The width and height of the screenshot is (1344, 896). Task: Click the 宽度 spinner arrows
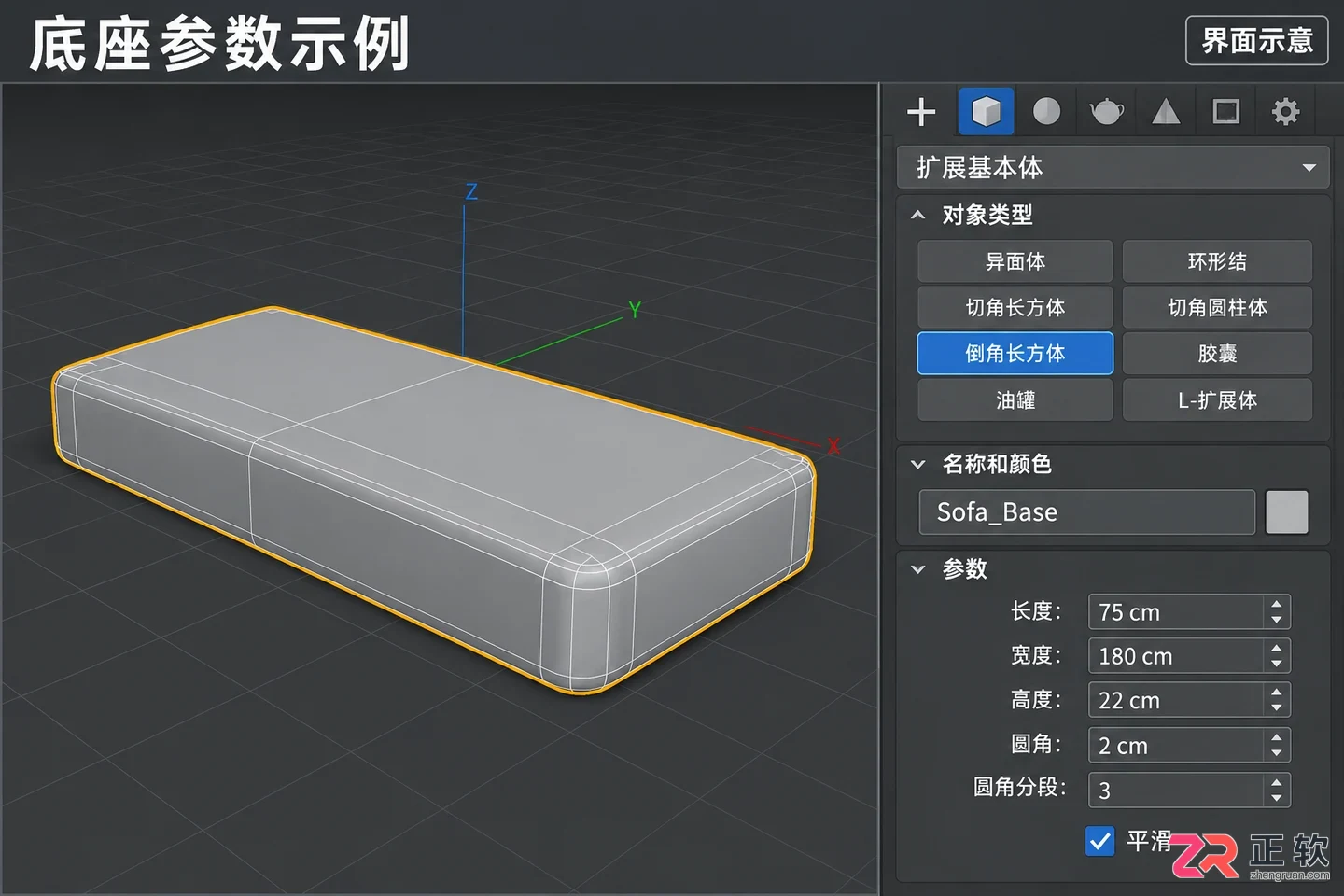point(1277,656)
